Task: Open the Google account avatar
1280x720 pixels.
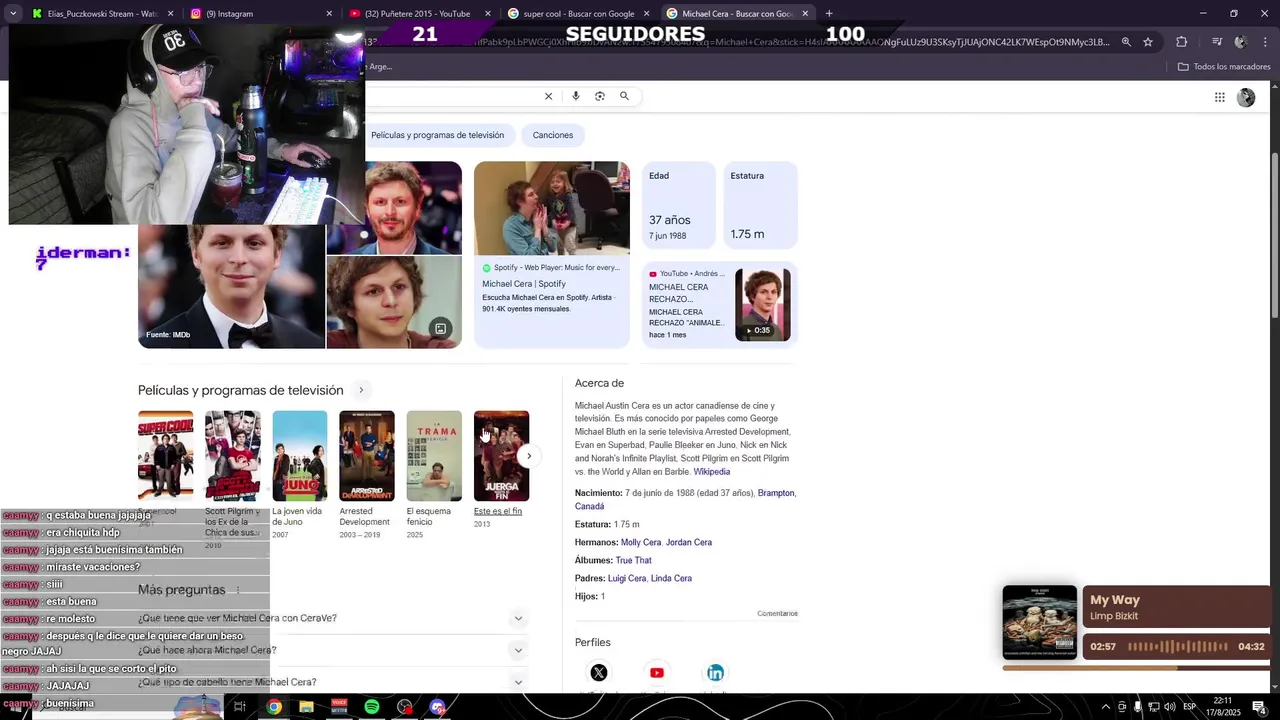Action: point(1246,97)
